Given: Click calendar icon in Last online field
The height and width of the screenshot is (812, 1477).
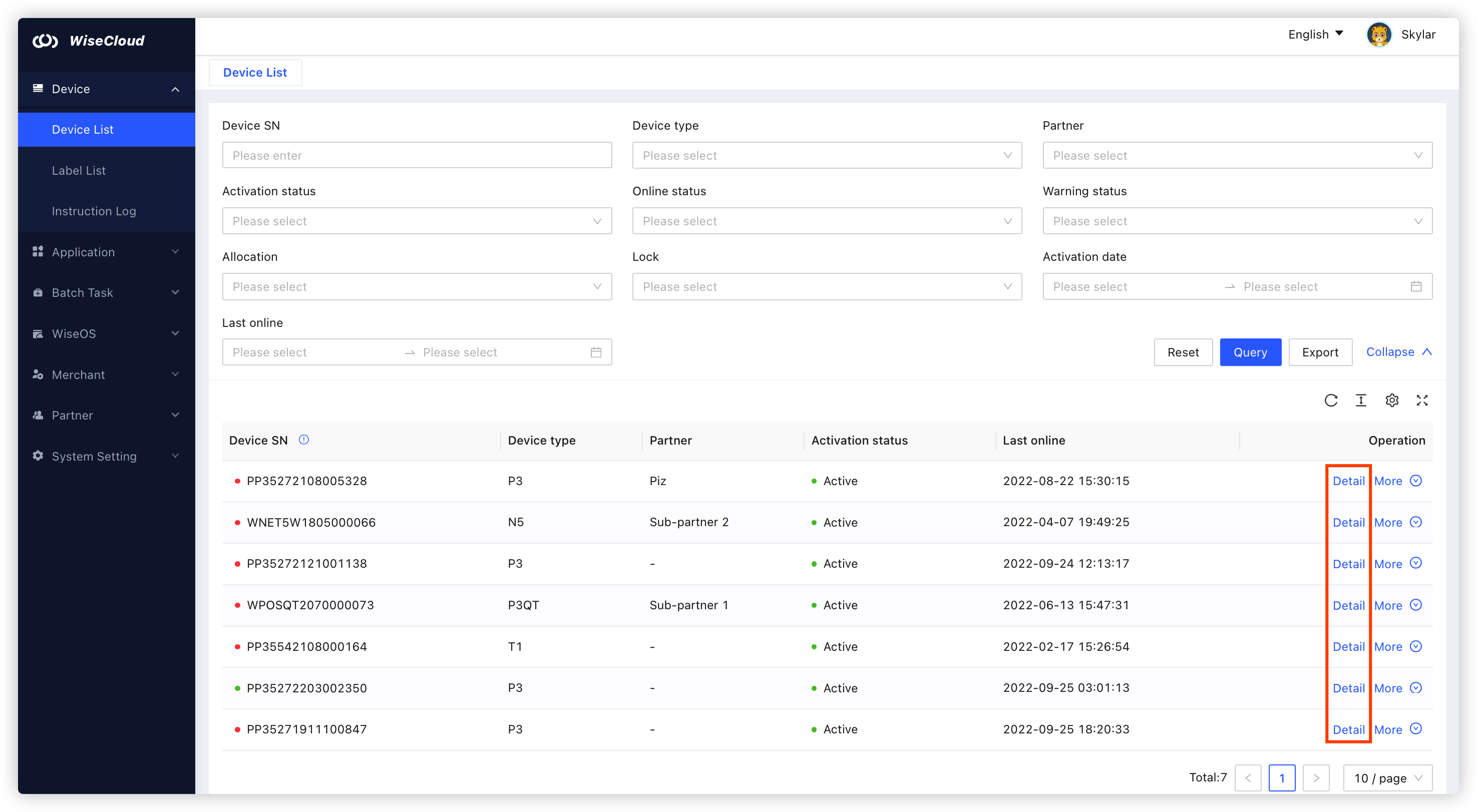Looking at the screenshot, I should pos(596,352).
